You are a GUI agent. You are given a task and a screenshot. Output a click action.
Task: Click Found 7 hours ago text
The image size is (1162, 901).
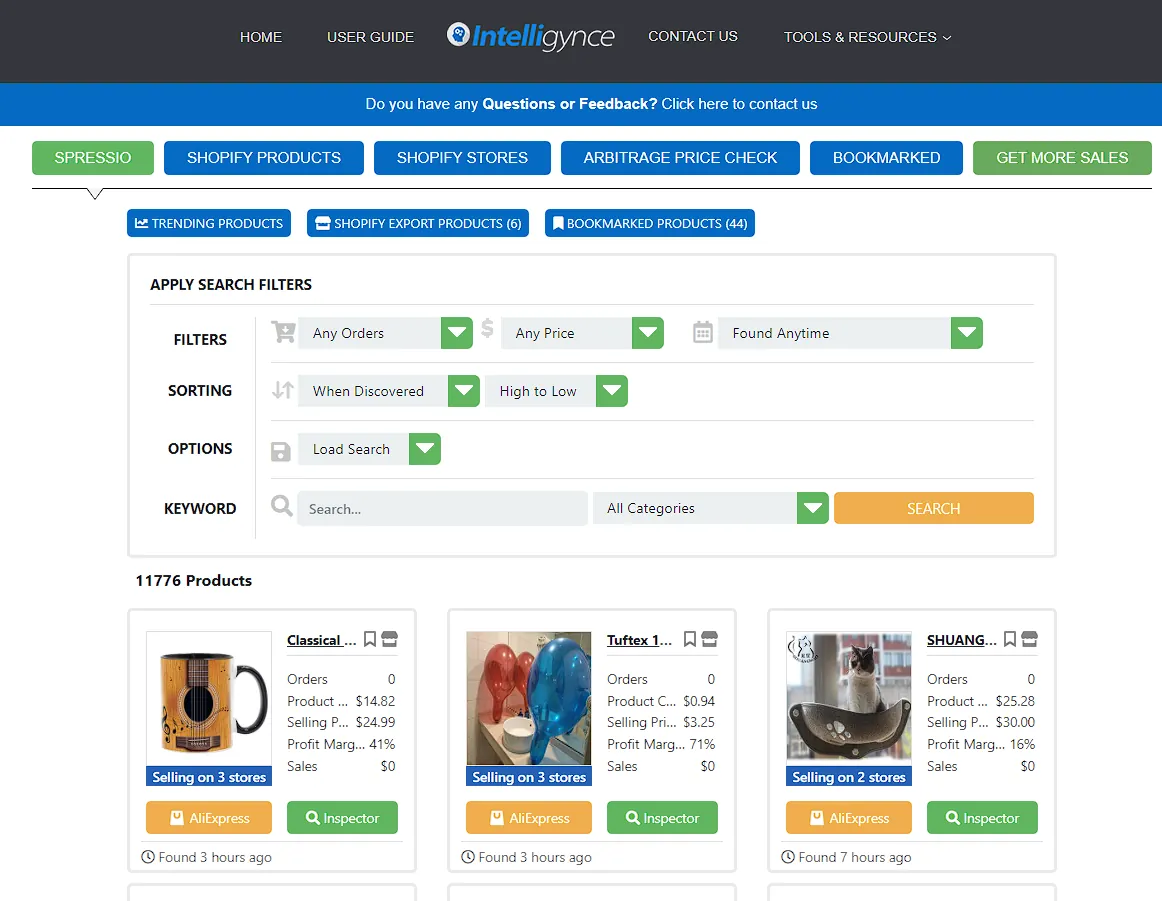coord(855,857)
